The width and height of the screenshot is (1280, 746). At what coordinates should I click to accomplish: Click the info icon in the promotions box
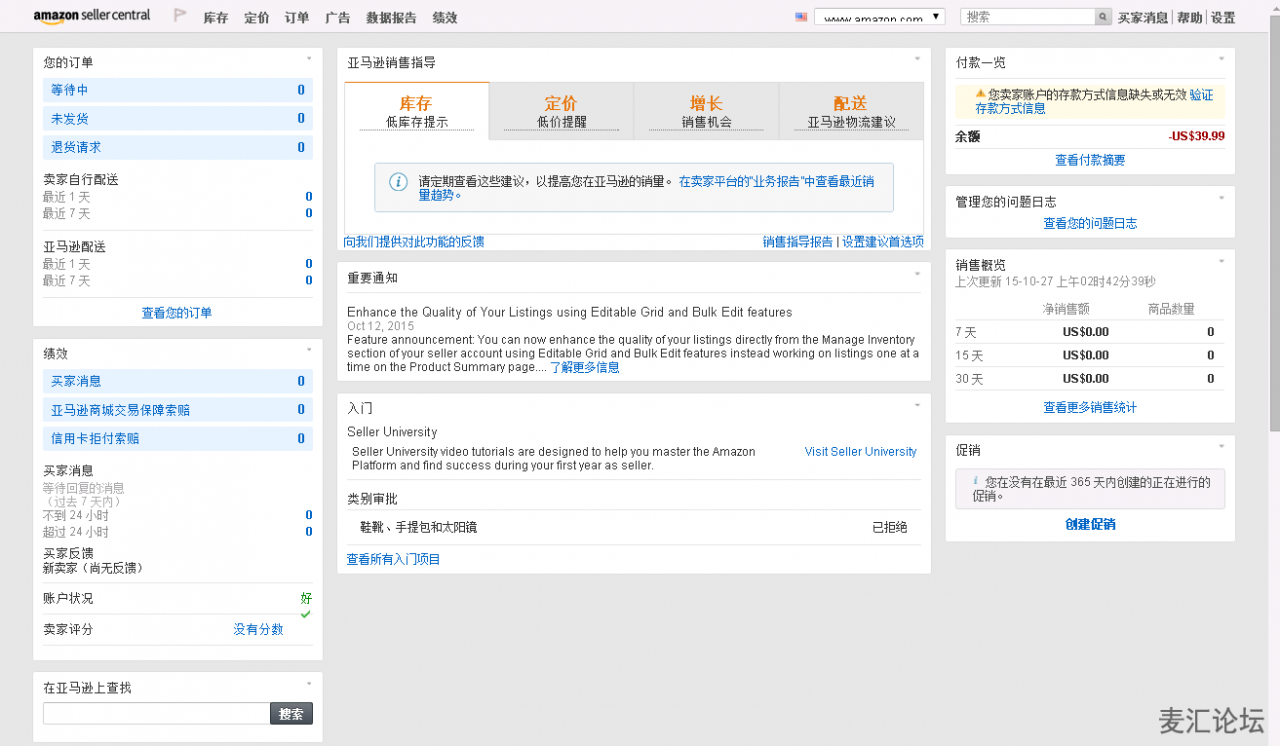pyautogui.click(x=976, y=481)
